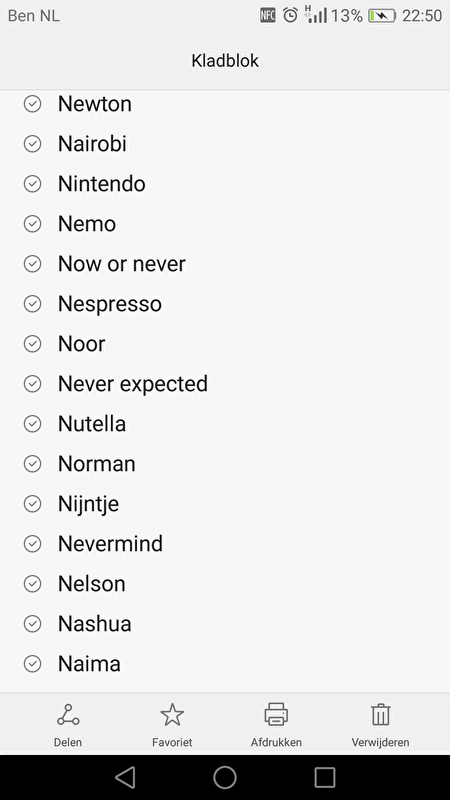
Task: Tap the Verwijderen trash icon
Action: (x=380, y=714)
